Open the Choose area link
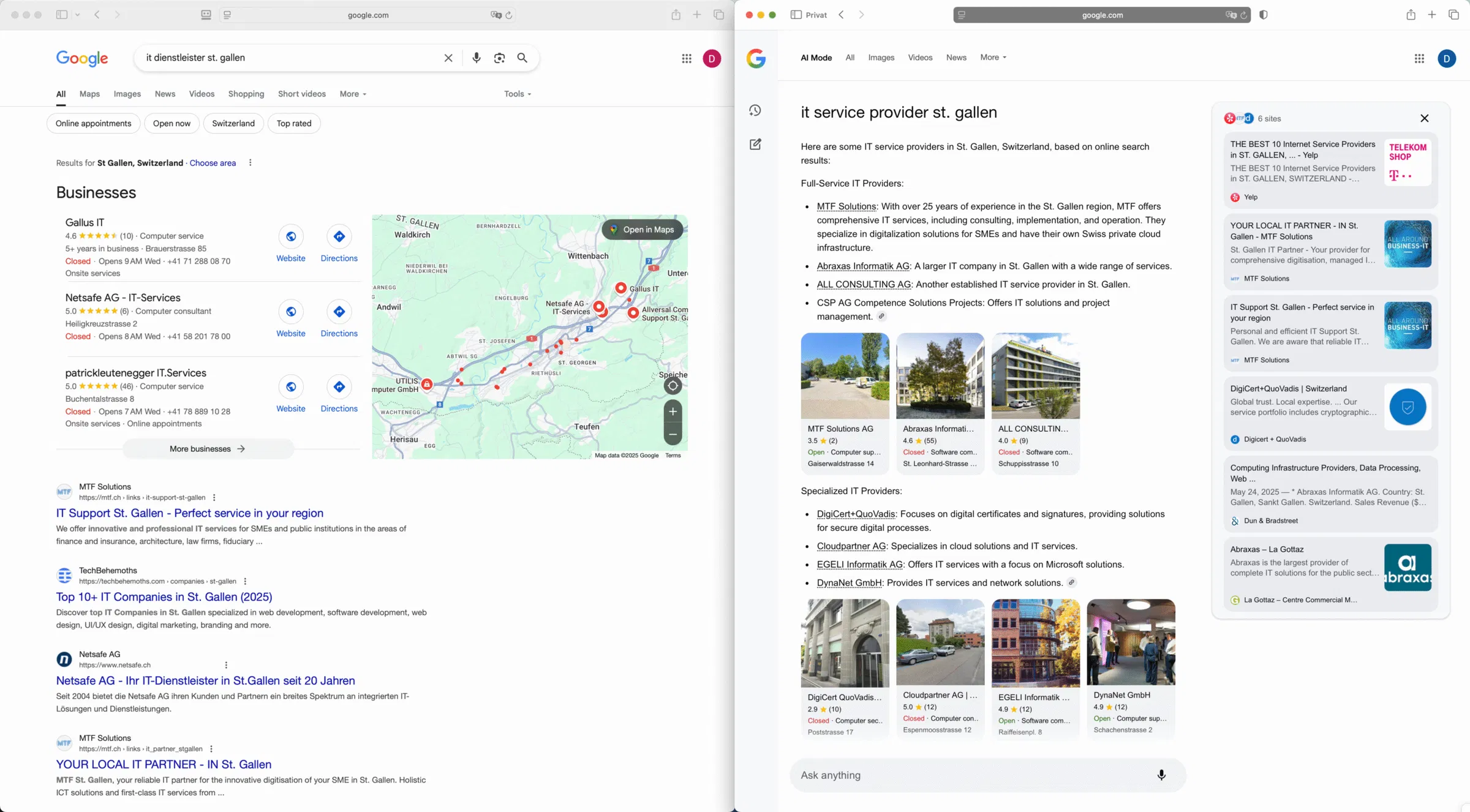The height and width of the screenshot is (812, 1470). click(213, 163)
